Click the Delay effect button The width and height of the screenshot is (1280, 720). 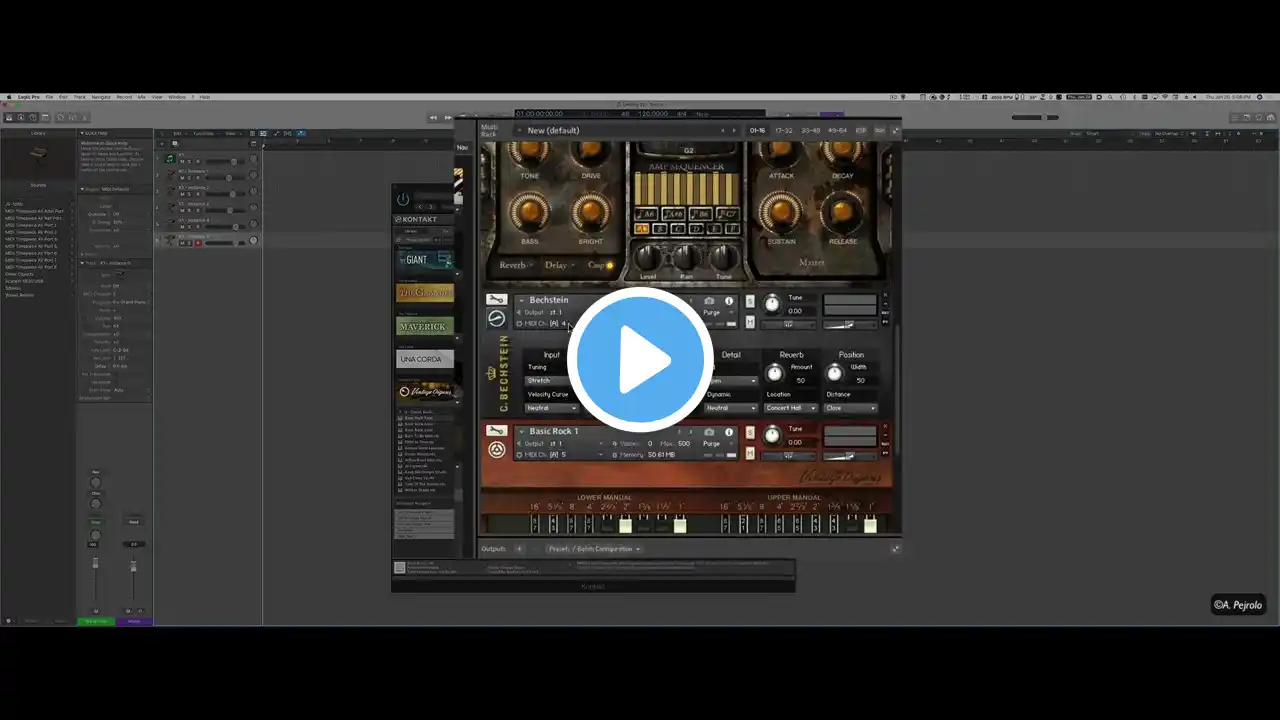tap(555, 265)
